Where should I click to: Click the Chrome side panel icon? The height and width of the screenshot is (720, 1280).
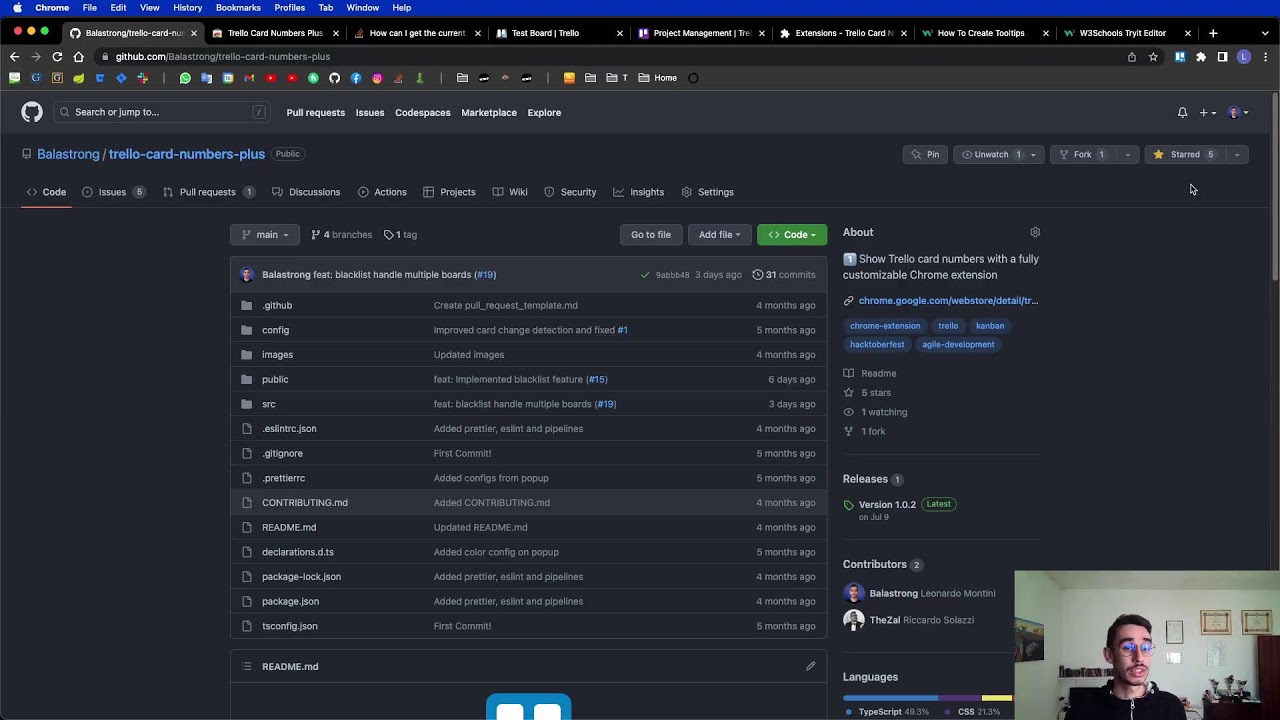[x=1222, y=57]
